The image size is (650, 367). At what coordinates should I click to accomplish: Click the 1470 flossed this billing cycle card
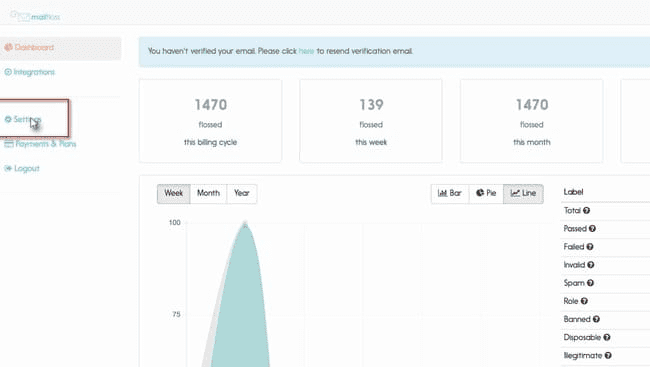coord(211,121)
